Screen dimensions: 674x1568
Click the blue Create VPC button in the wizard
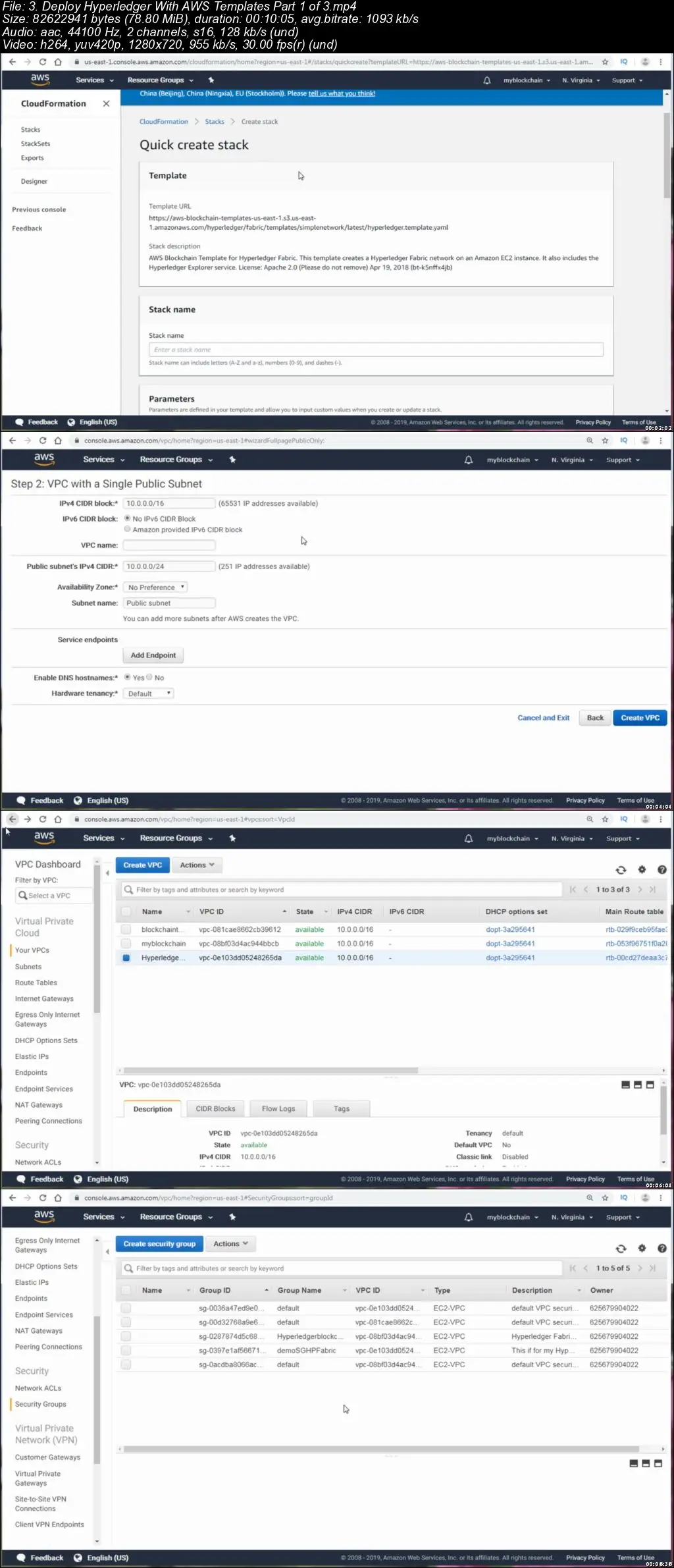pyautogui.click(x=640, y=718)
